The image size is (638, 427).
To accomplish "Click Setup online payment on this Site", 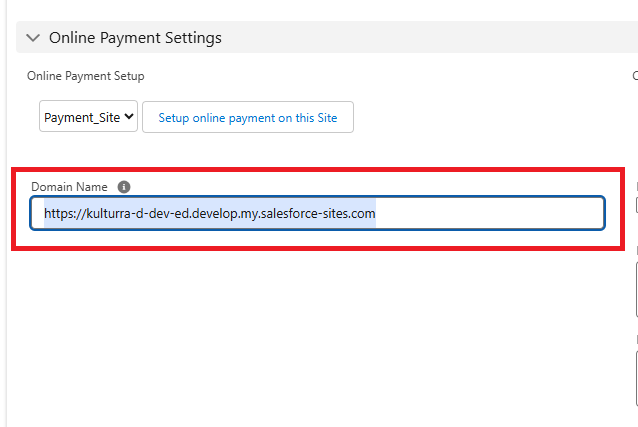I will click(248, 117).
